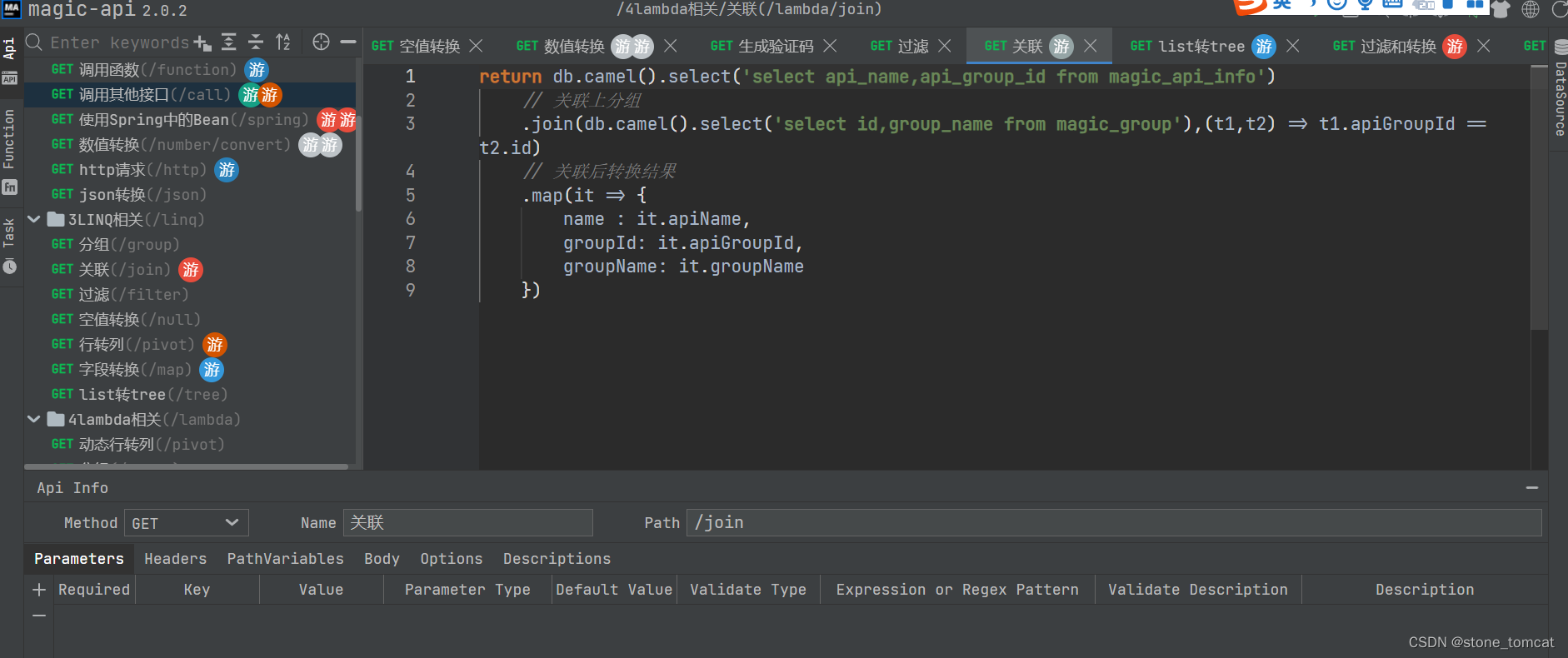Select the PathVariables tab
This screenshot has height=658, width=1568.
[x=286, y=559]
